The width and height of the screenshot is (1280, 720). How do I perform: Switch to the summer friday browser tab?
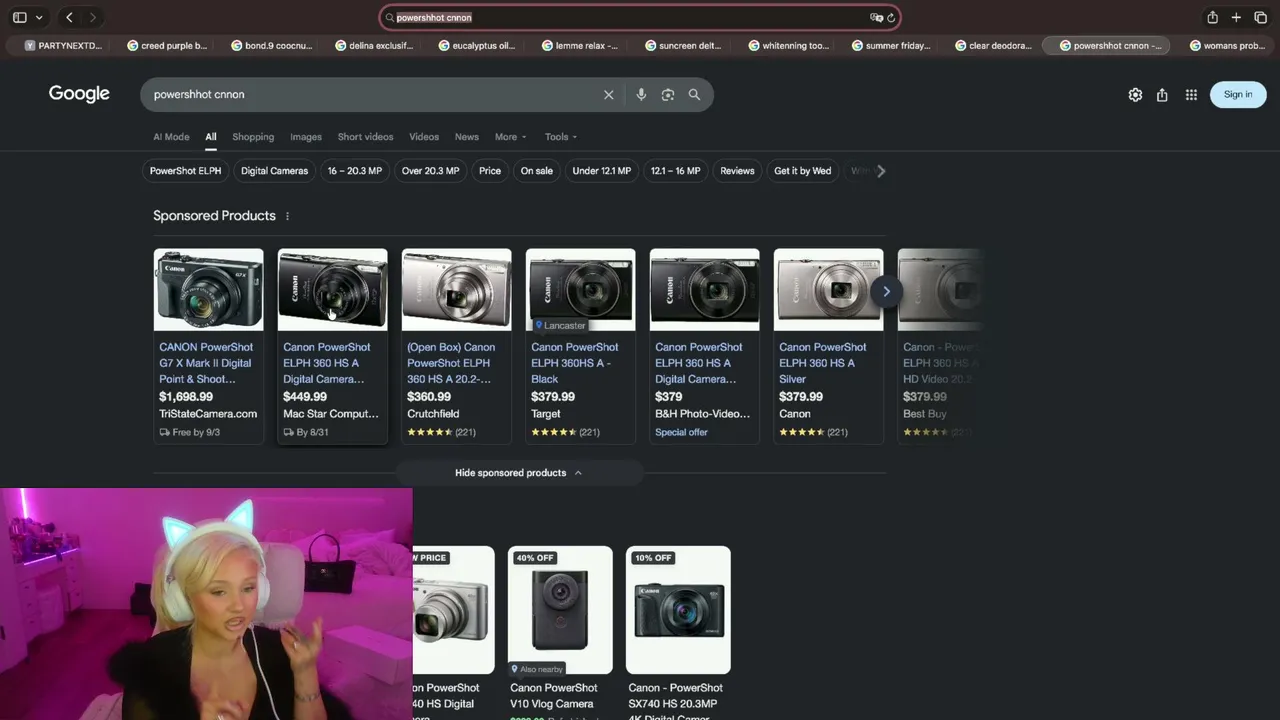[891, 45]
